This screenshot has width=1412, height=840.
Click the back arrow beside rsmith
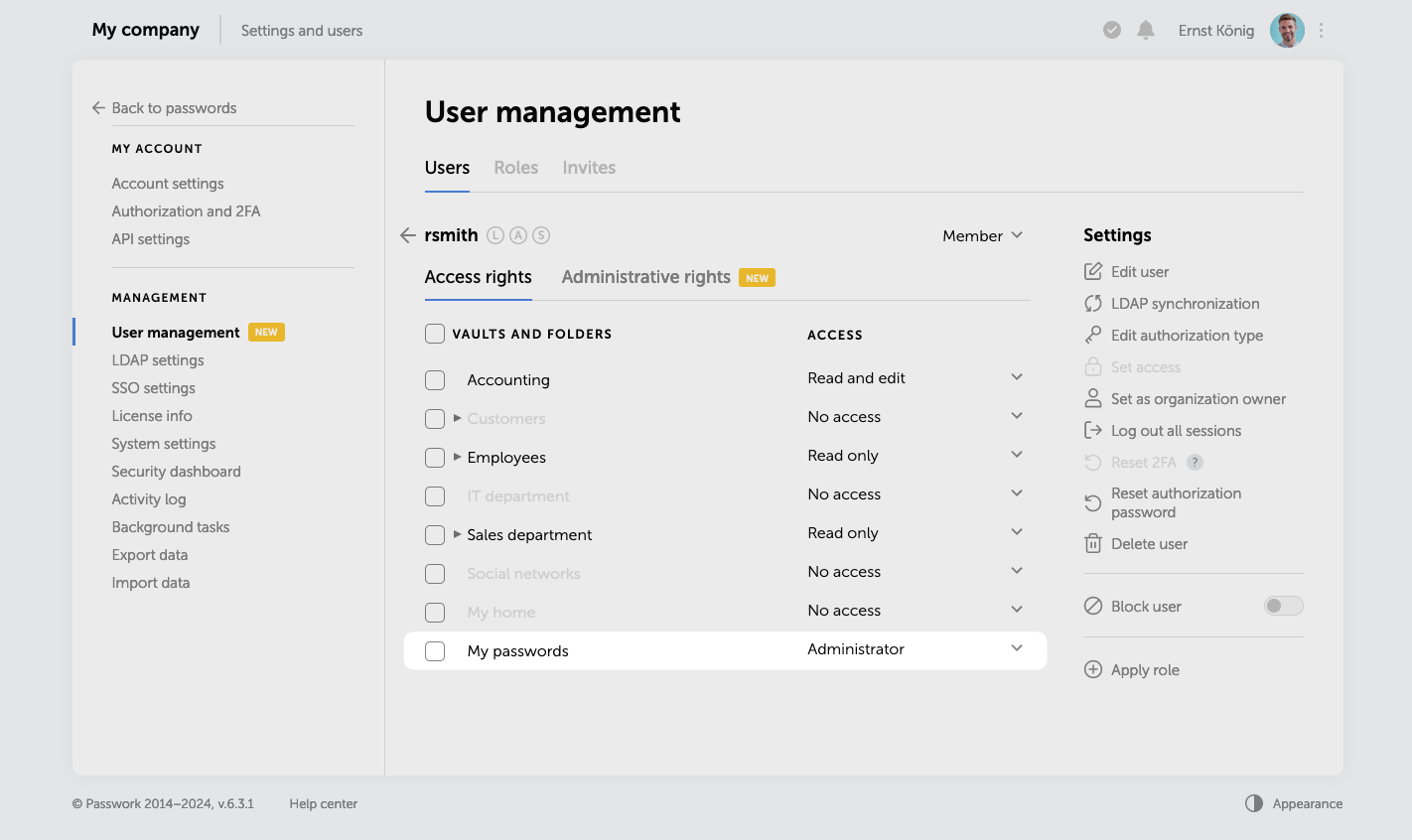[x=407, y=235]
